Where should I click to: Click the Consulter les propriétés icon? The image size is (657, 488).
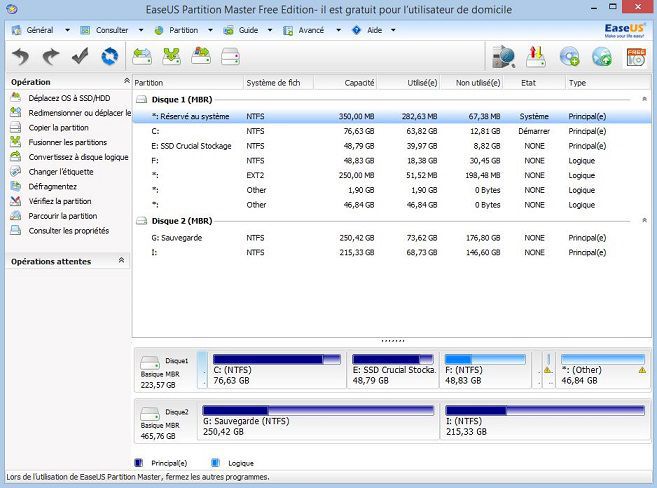[16, 230]
